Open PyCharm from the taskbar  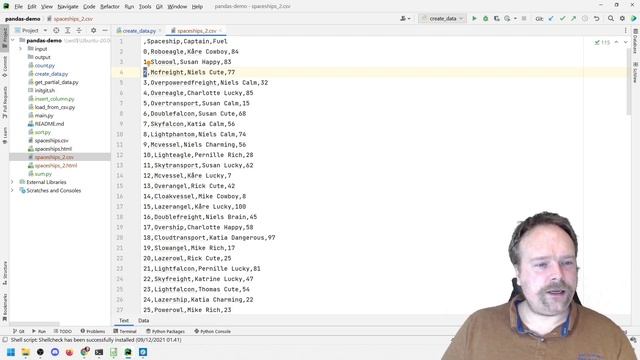coord(128,352)
